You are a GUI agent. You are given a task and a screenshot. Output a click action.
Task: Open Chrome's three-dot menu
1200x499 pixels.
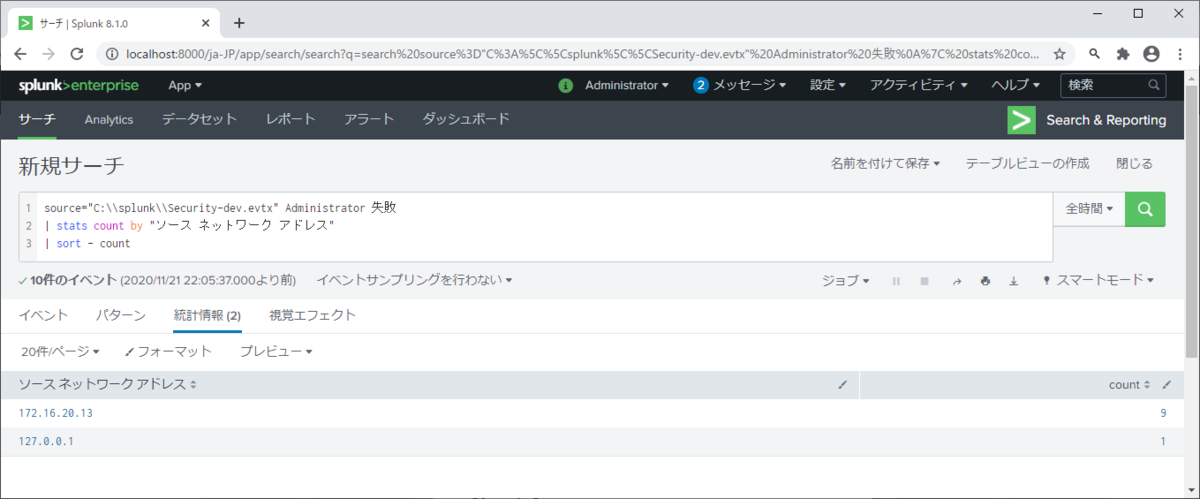pos(1180,54)
